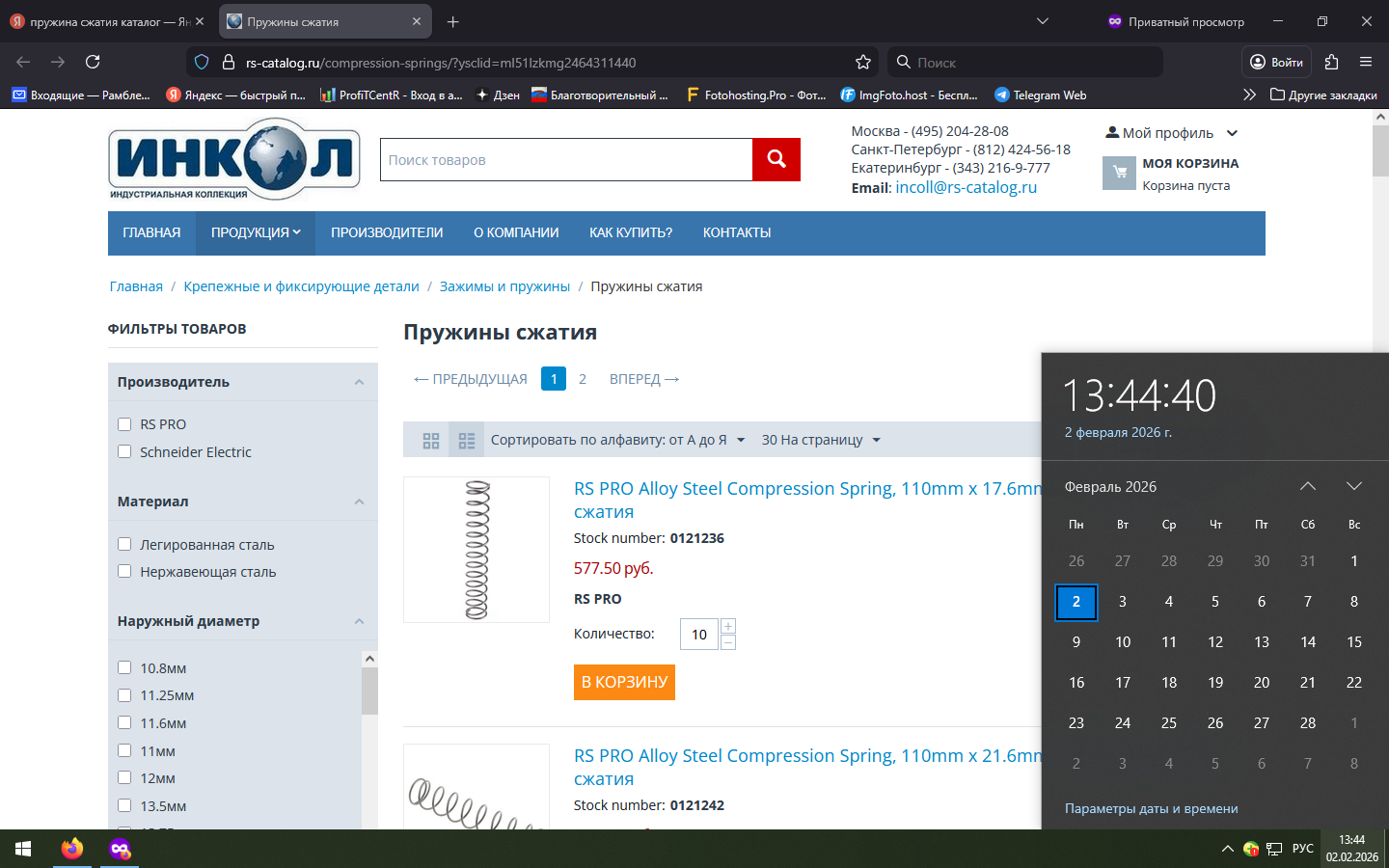1389x868 pixels.
Task: Open the 30 per page dropdown
Action: pyautogui.click(x=820, y=441)
